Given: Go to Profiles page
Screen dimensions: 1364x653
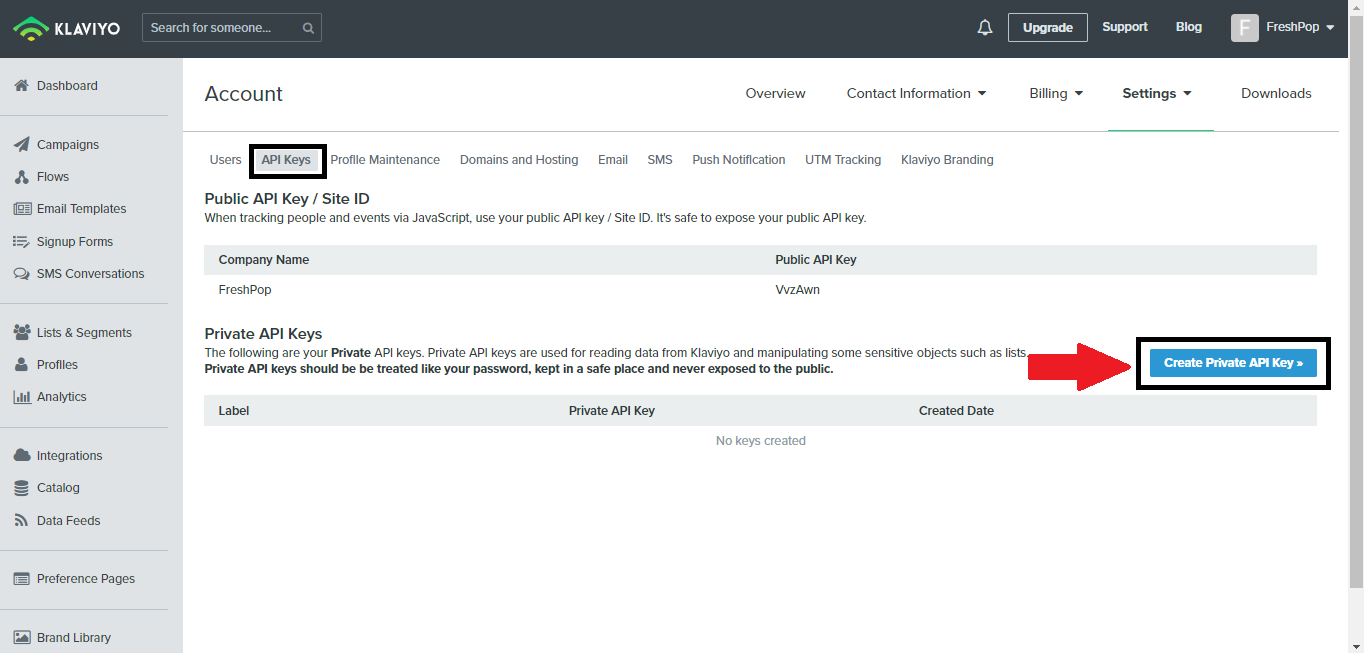Looking at the screenshot, I should pos(57,365).
